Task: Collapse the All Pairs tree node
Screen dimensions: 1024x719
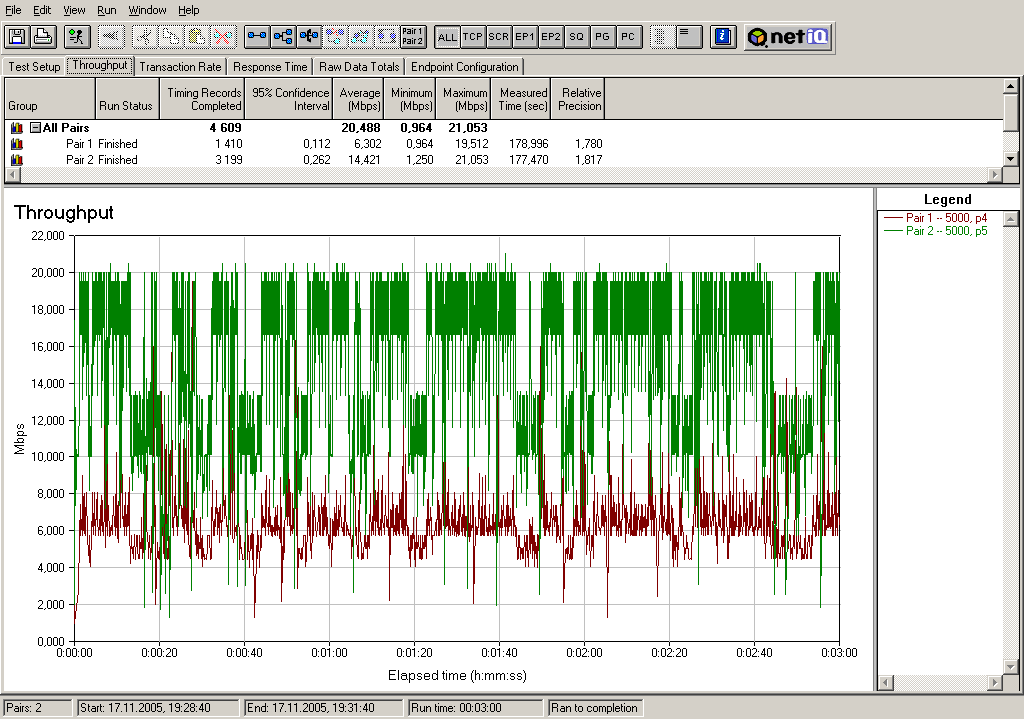Action: click(x=35, y=128)
